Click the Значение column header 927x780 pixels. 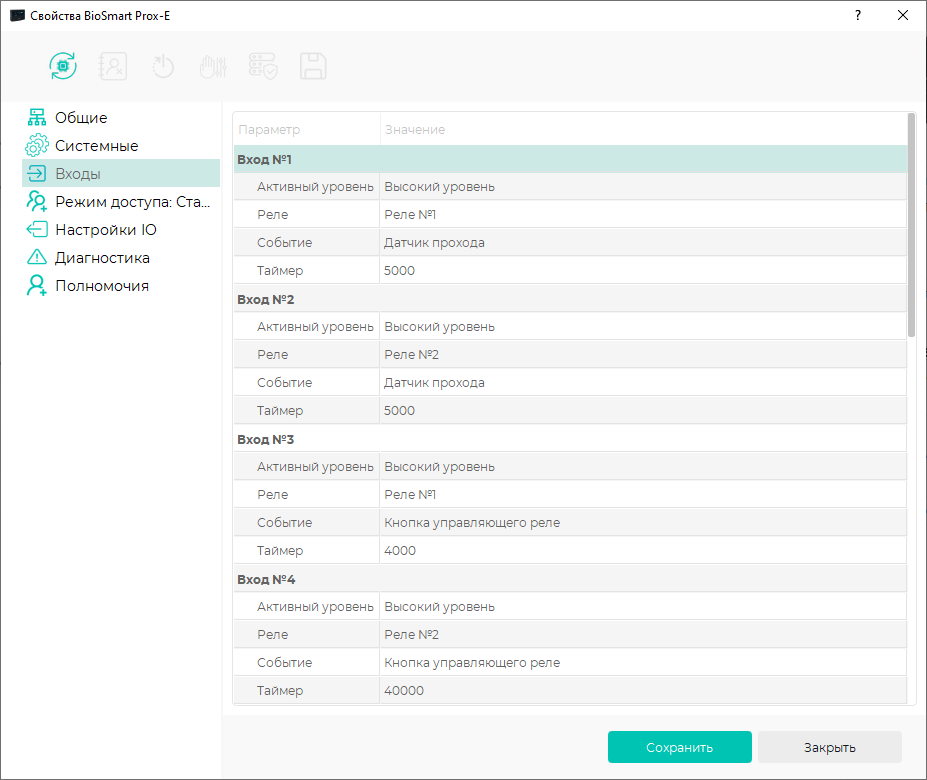(x=643, y=130)
